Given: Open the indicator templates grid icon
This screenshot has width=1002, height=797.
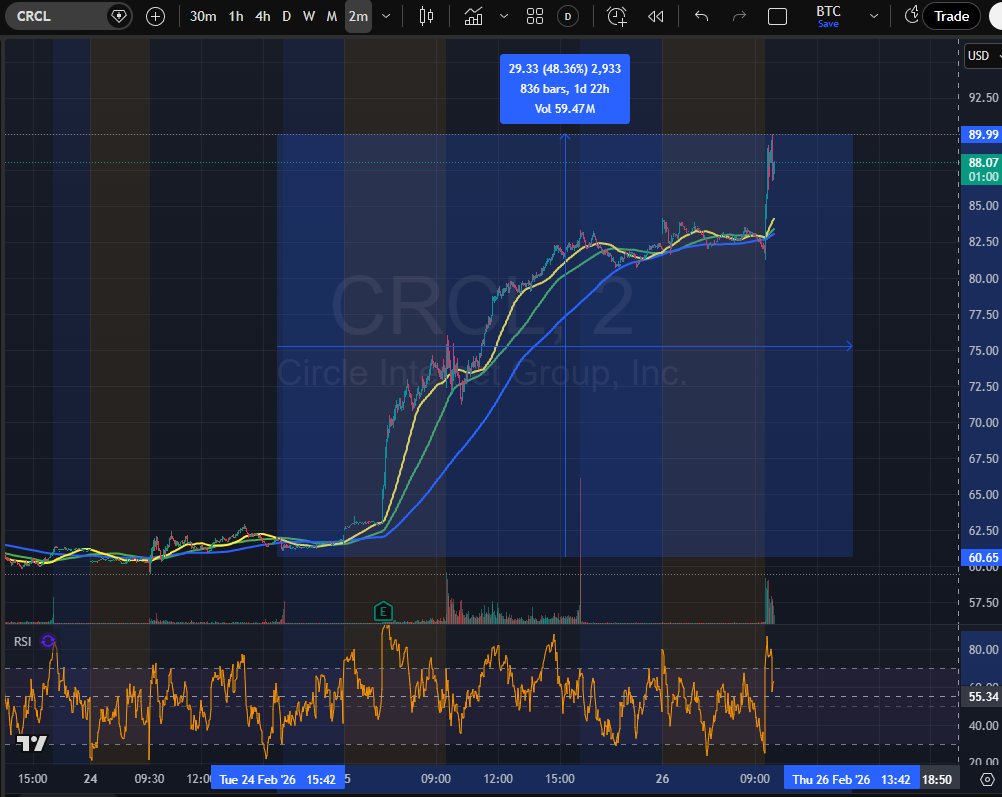Looking at the screenshot, I should pyautogui.click(x=535, y=16).
